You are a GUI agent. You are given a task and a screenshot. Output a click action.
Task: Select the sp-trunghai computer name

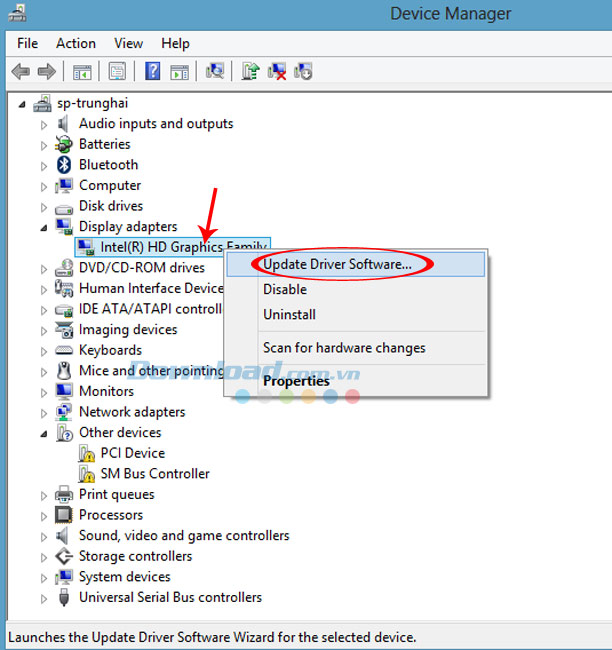coord(92,103)
